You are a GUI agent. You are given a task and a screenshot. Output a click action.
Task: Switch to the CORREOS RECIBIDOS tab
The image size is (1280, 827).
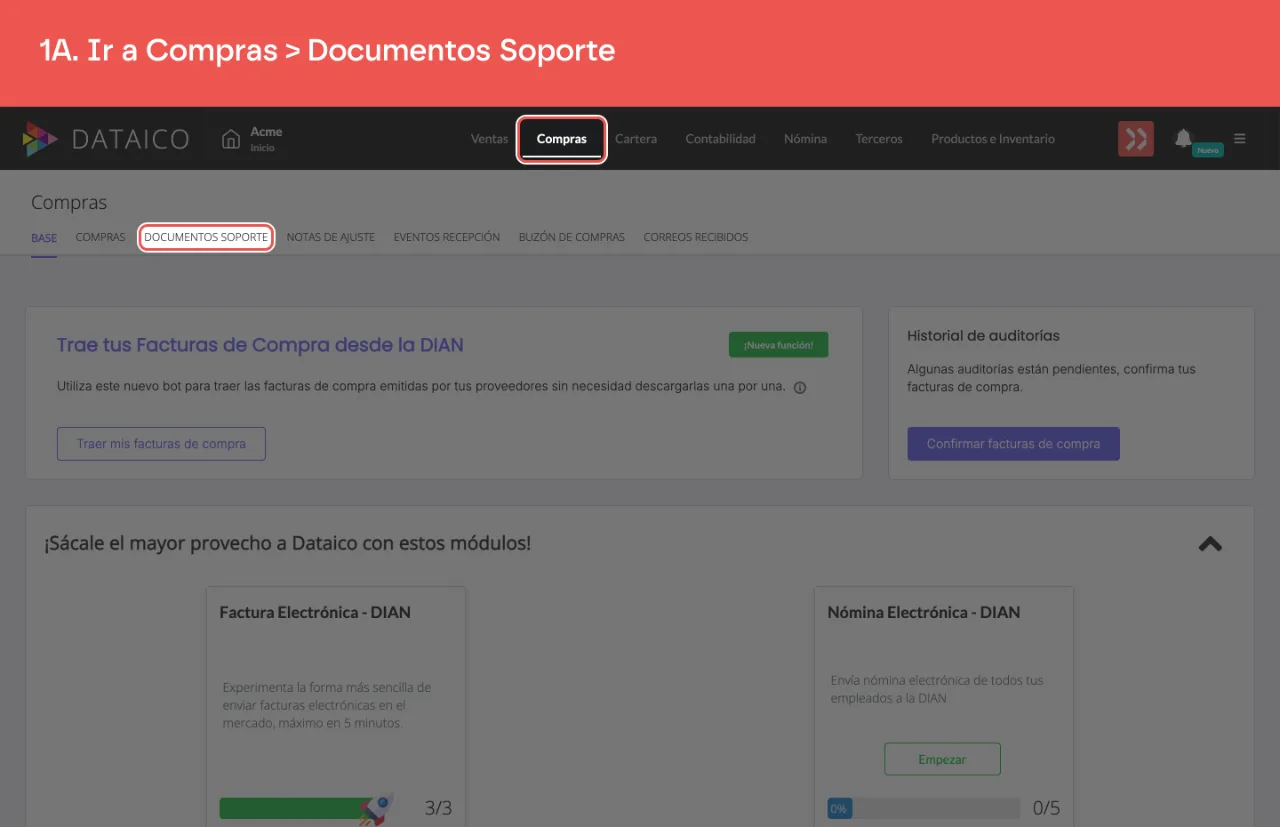pyautogui.click(x=696, y=238)
